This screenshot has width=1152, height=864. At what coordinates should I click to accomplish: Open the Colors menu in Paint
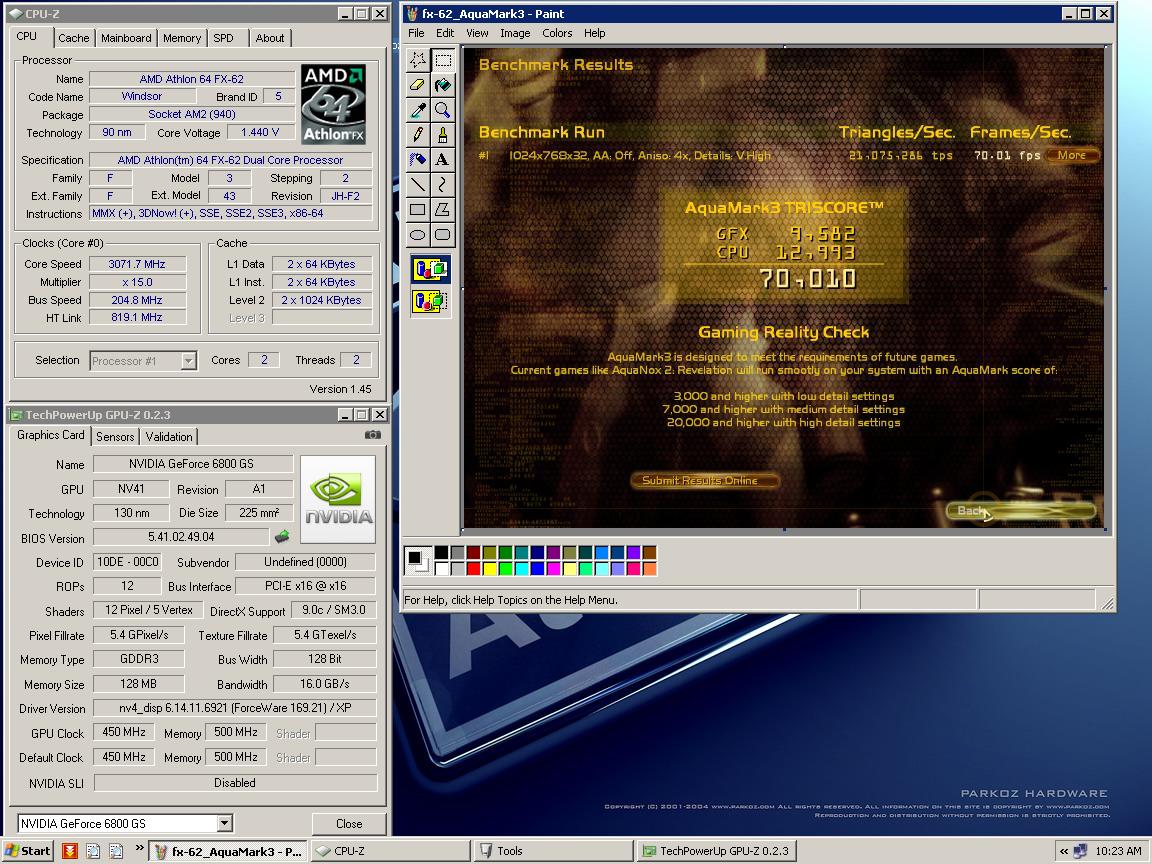(557, 33)
